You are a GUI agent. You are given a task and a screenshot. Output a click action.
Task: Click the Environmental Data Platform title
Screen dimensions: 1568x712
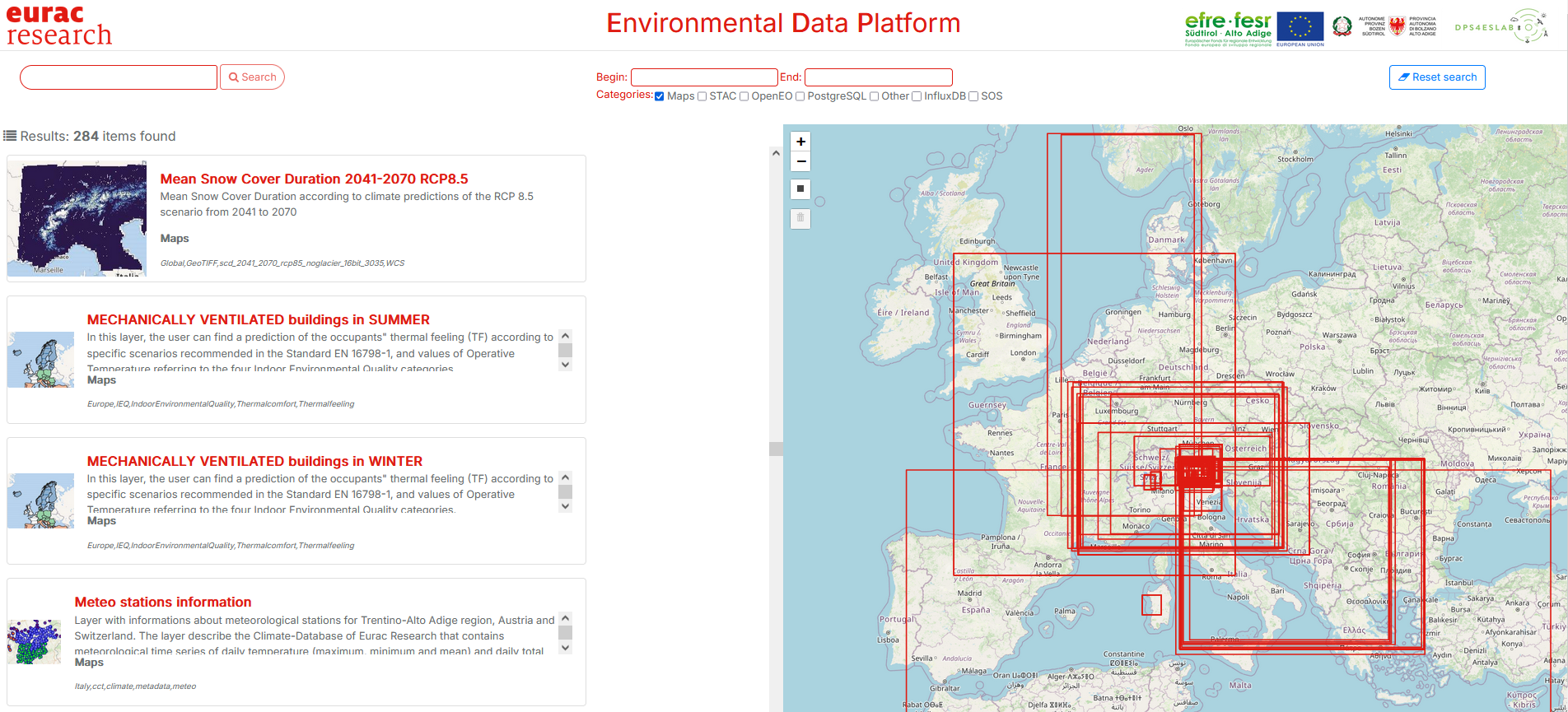783,23
